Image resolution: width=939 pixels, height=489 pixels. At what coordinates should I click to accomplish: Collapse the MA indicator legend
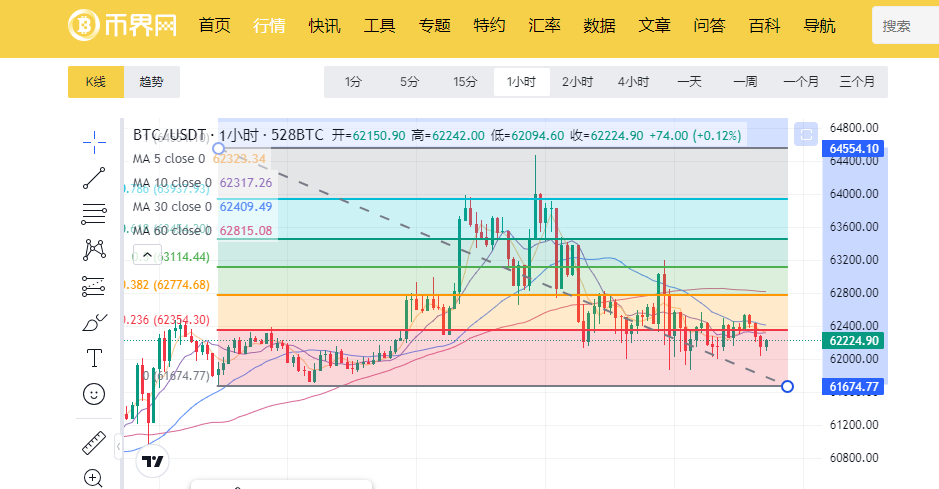(x=147, y=254)
